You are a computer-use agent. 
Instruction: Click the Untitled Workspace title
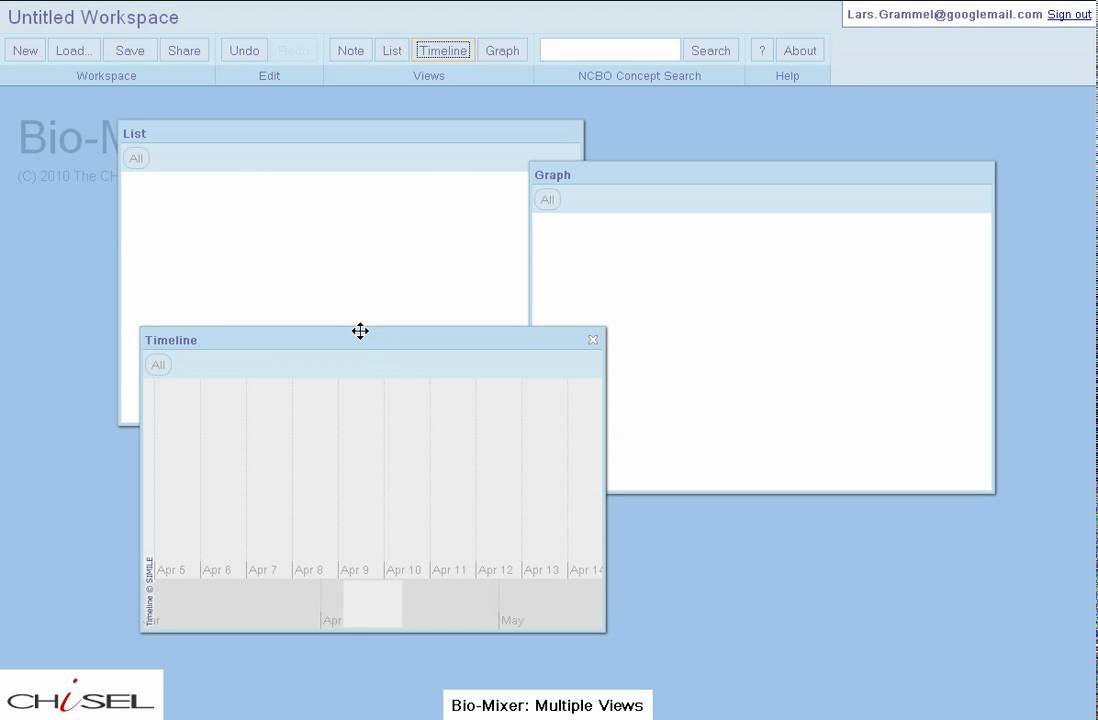pos(93,18)
